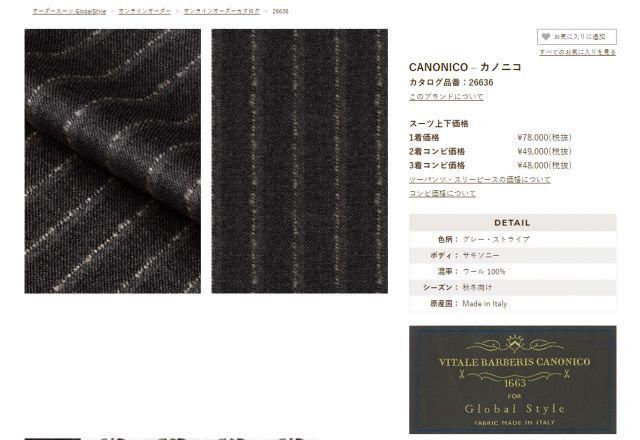This screenshot has width=640, height=440.
Task: Open the two-pants and three-piece pricing link
Action: [480, 180]
